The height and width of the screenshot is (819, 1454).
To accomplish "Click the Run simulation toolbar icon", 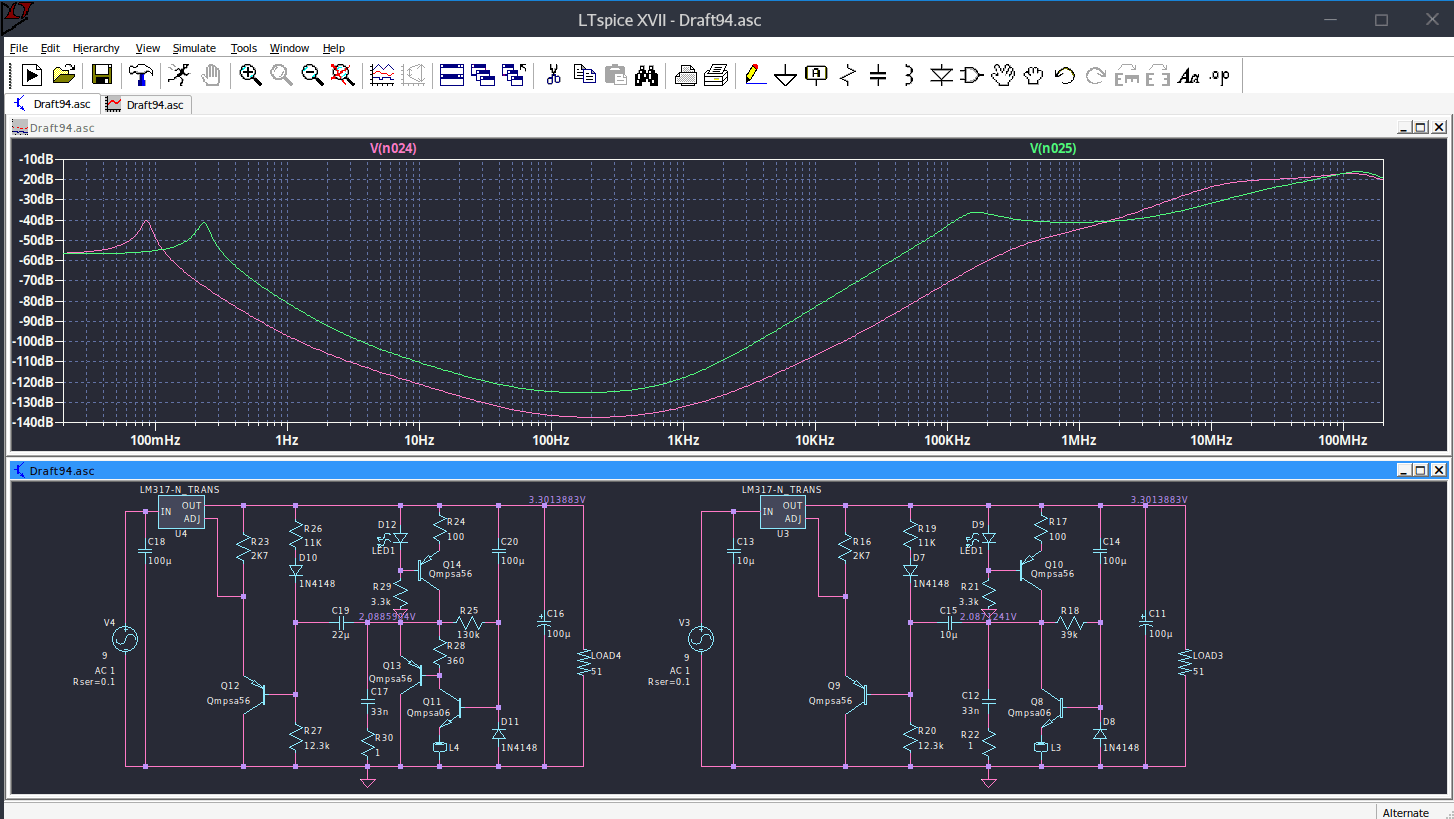I will click(31, 75).
